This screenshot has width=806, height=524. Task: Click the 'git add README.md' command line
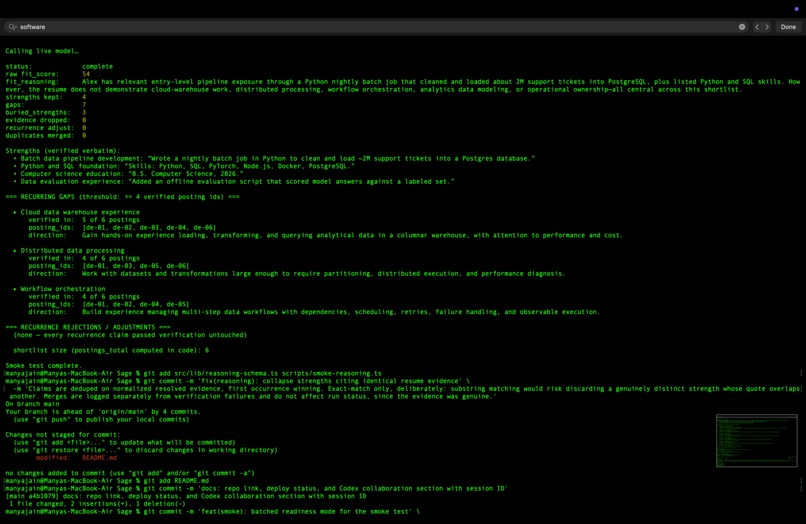107,481
